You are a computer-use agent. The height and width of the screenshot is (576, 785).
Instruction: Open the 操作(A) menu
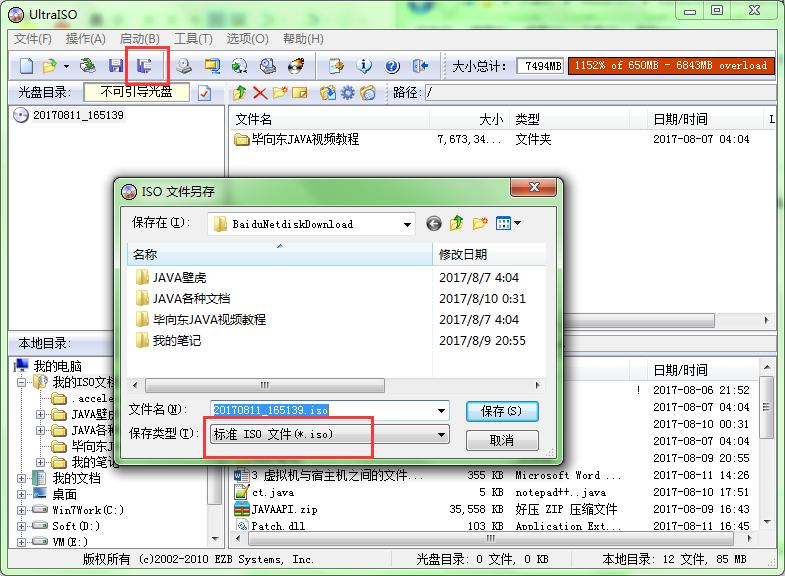tap(86, 39)
